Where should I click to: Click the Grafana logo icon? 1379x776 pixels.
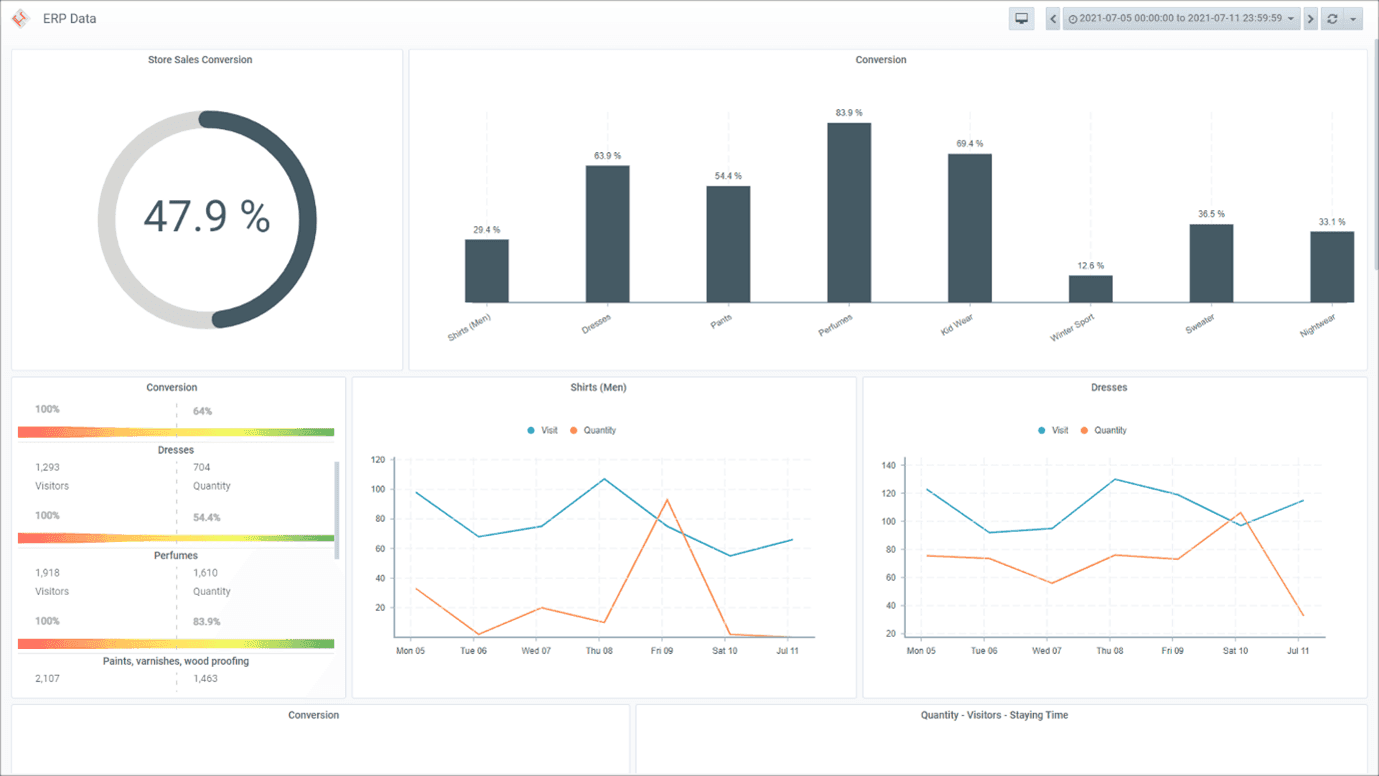pyautogui.click(x=20, y=18)
